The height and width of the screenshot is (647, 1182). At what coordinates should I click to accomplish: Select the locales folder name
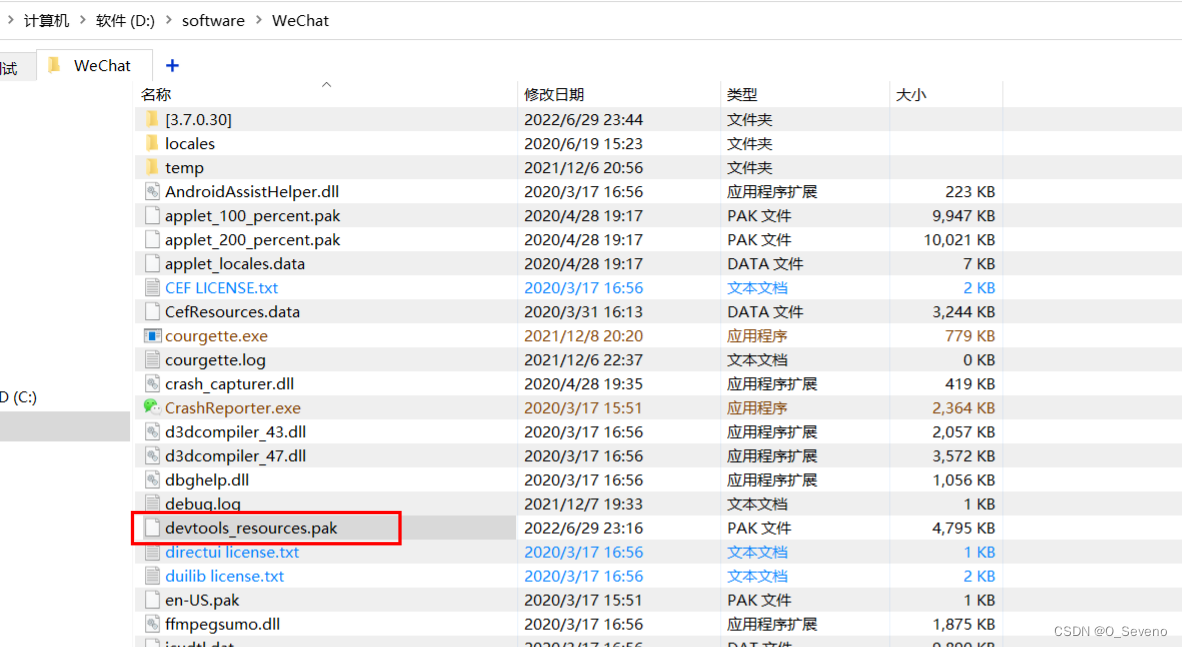[x=190, y=143]
